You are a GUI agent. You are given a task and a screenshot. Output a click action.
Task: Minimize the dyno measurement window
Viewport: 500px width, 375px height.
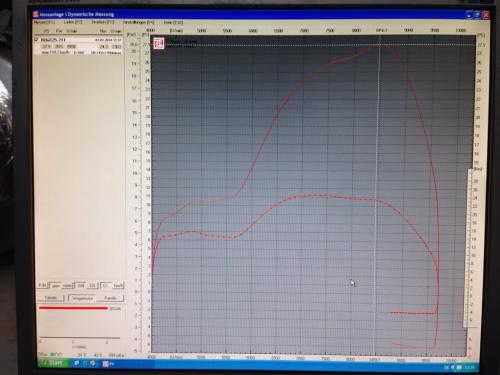click(x=470, y=14)
